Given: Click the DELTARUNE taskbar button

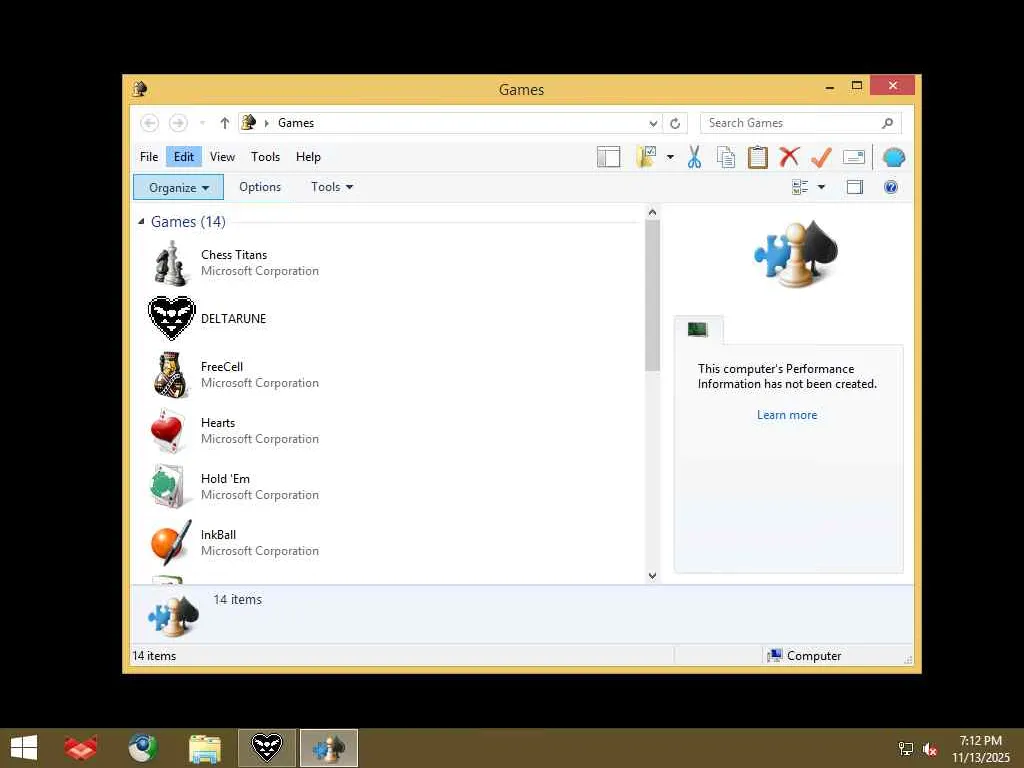Looking at the screenshot, I should pos(266,748).
